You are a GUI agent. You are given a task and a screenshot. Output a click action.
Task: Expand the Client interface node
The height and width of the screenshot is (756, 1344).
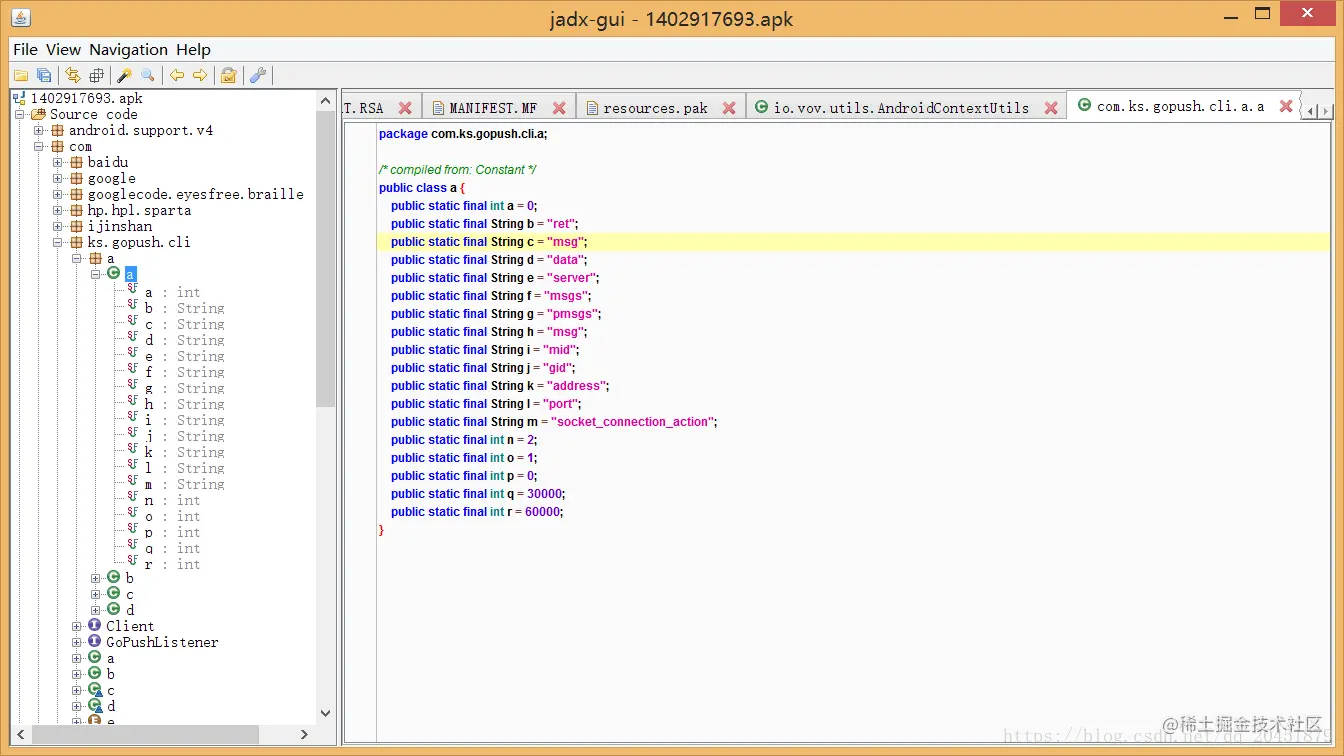tap(77, 627)
